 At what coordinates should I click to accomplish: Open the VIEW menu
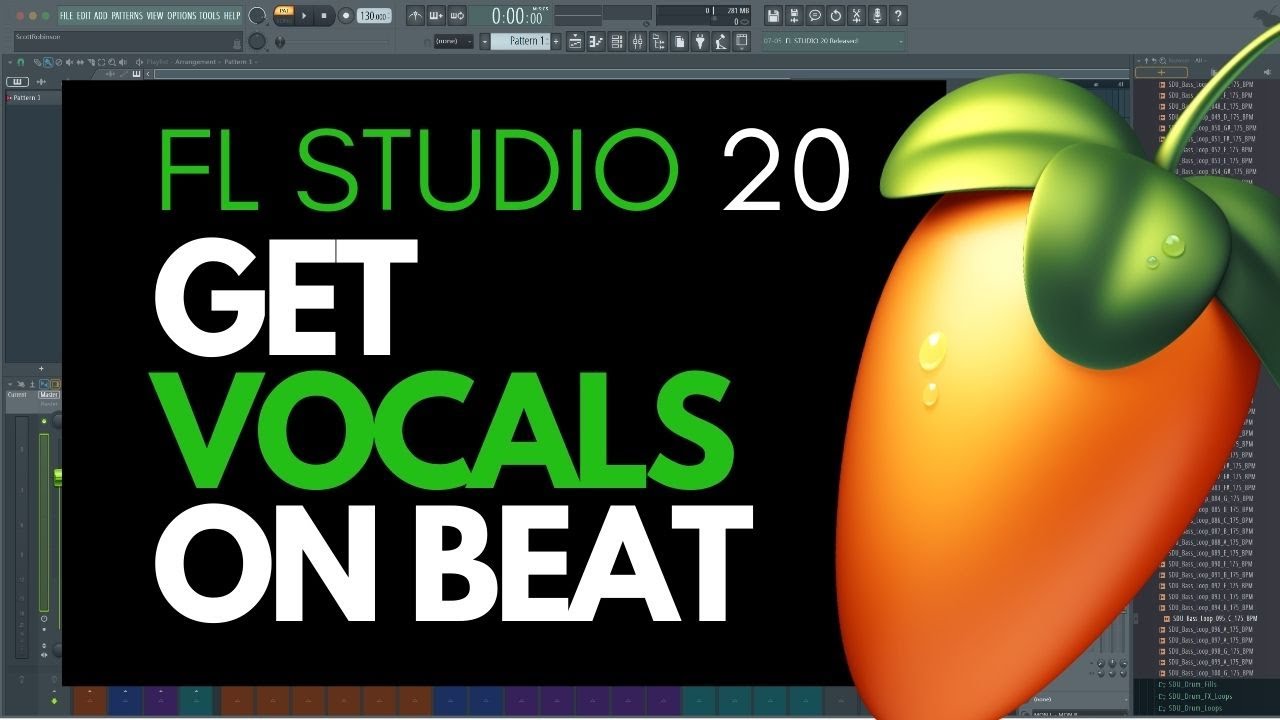click(155, 16)
